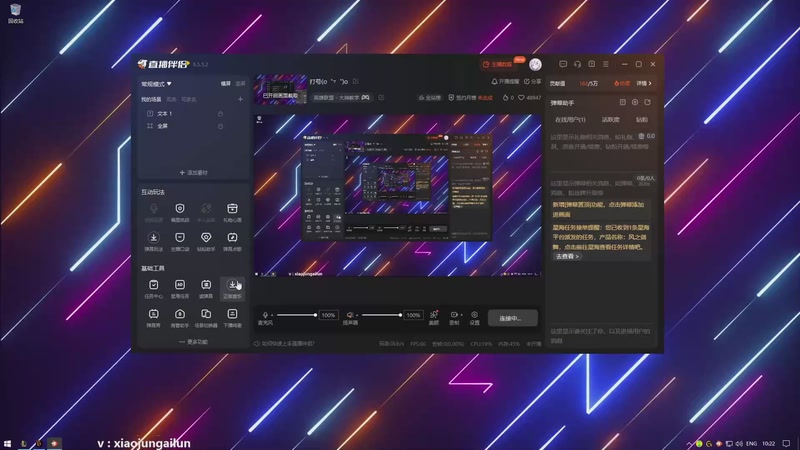This screenshot has width=800, height=450.
Task: Mute the speaker via its icon
Action: pyautogui.click(x=349, y=315)
